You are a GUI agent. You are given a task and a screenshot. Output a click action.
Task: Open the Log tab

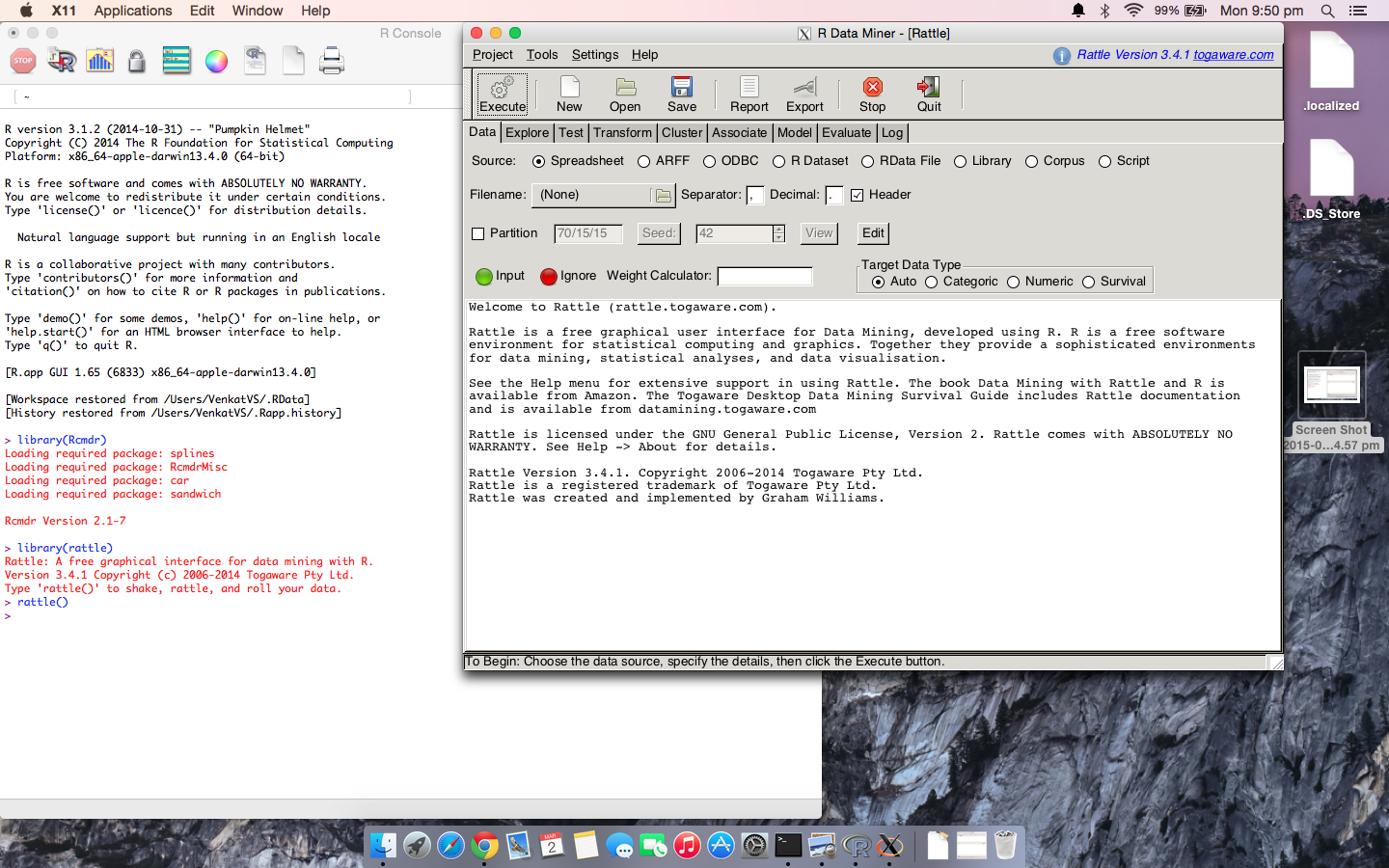coord(892,133)
